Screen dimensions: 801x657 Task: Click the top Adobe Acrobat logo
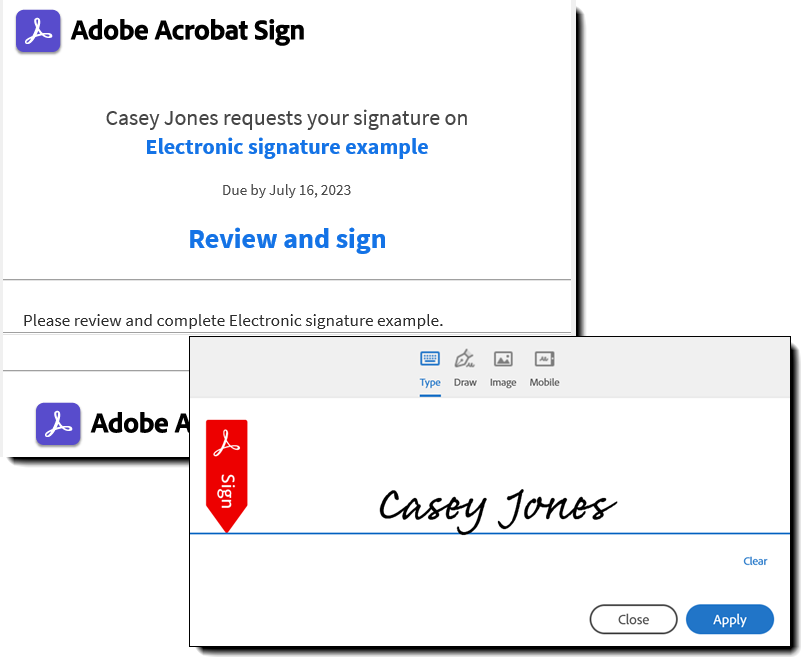[37, 31]
